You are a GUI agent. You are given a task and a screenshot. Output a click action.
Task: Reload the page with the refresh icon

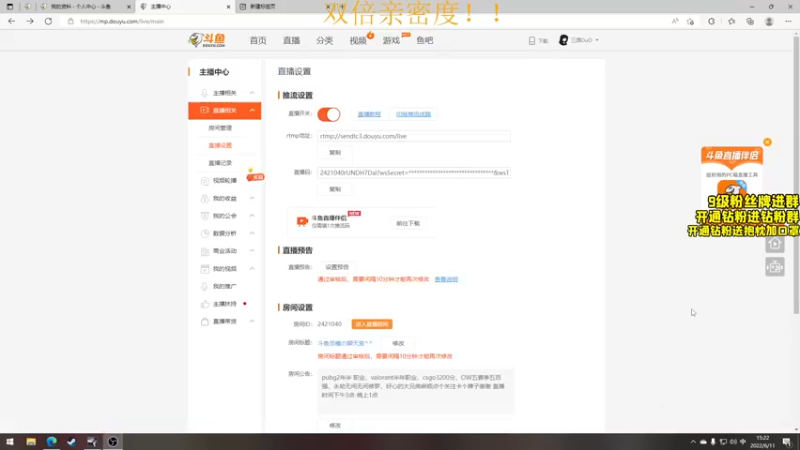(48, 21)
